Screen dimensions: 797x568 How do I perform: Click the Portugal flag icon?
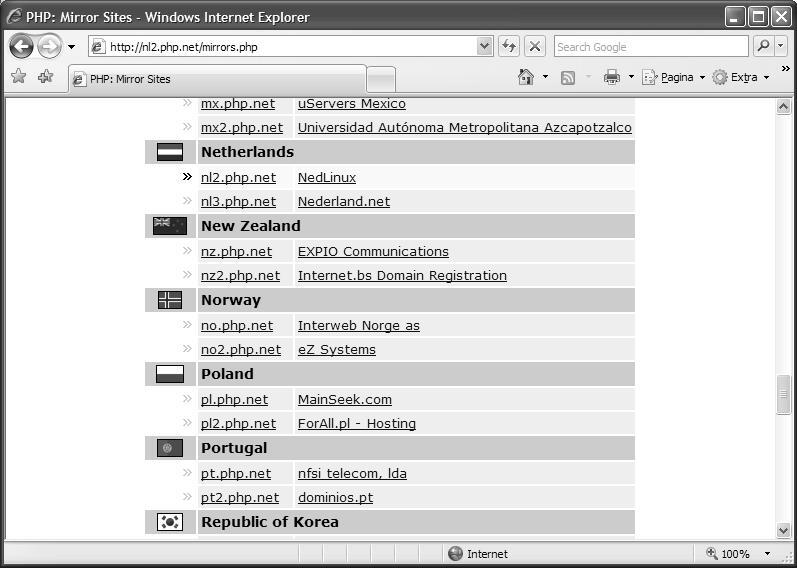point(170,448)
